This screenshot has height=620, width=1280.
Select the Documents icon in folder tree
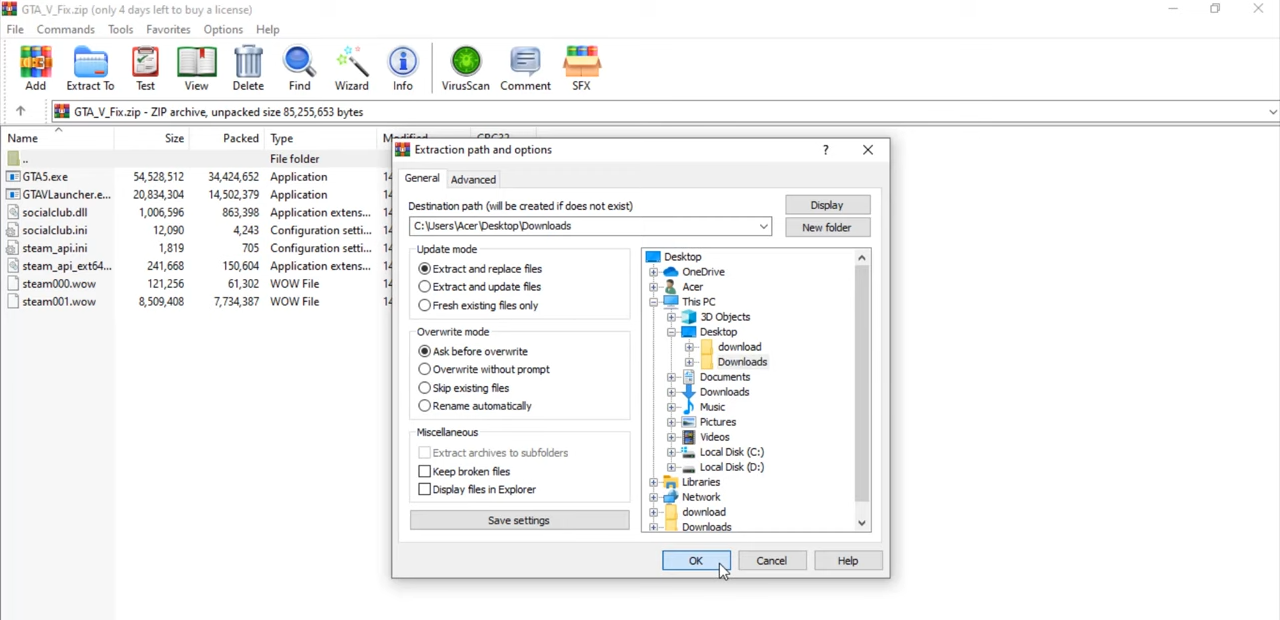(689, 377)
